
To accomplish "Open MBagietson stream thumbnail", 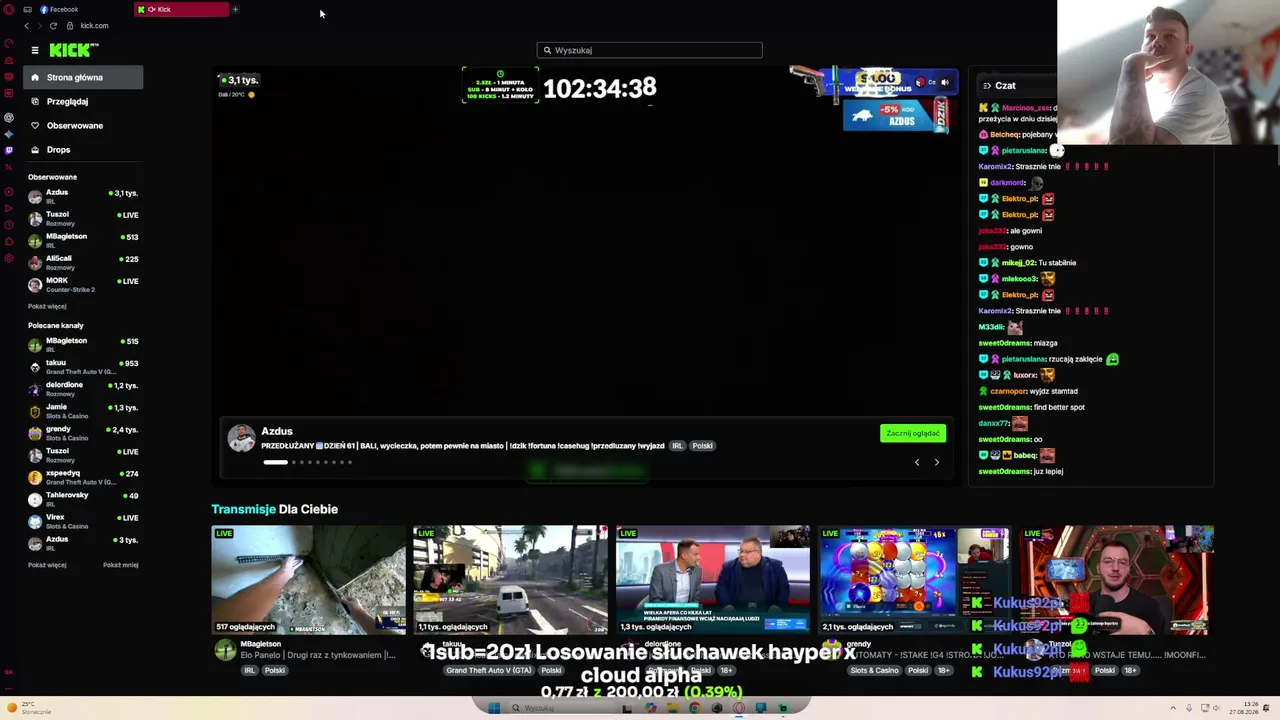I will (x=309, y=580).
